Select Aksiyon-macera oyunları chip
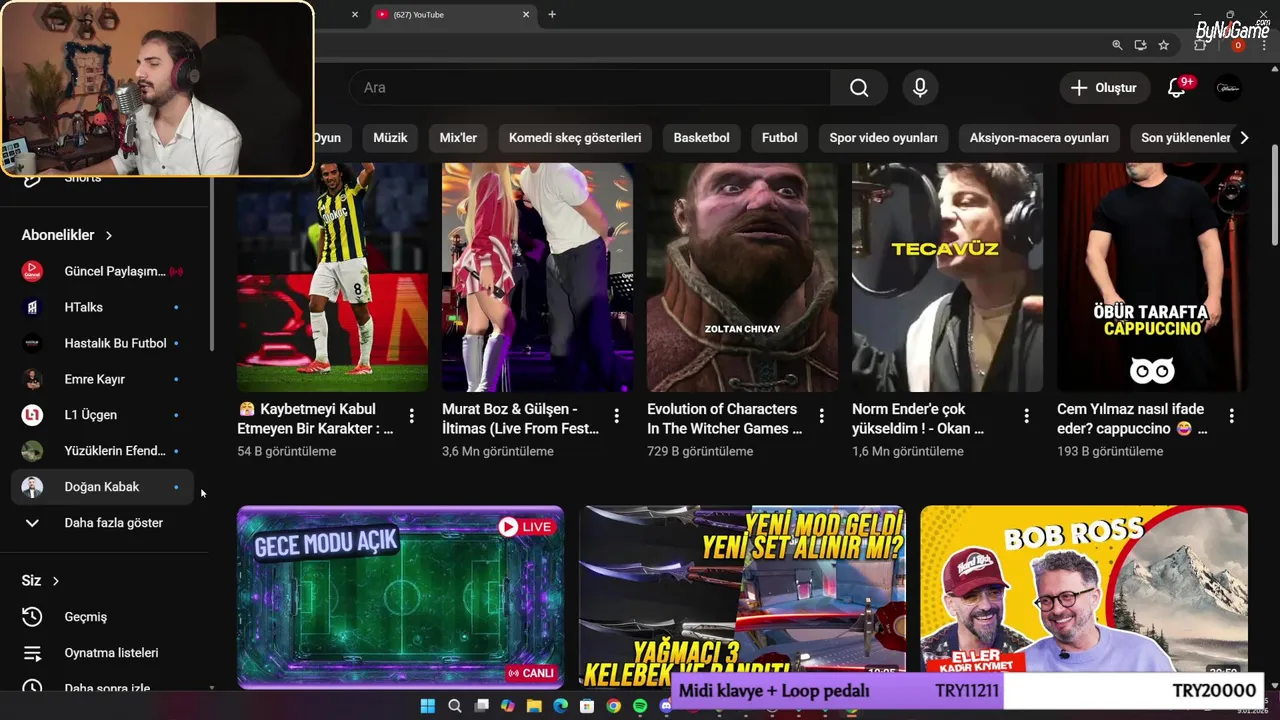 pos(1039,138)
